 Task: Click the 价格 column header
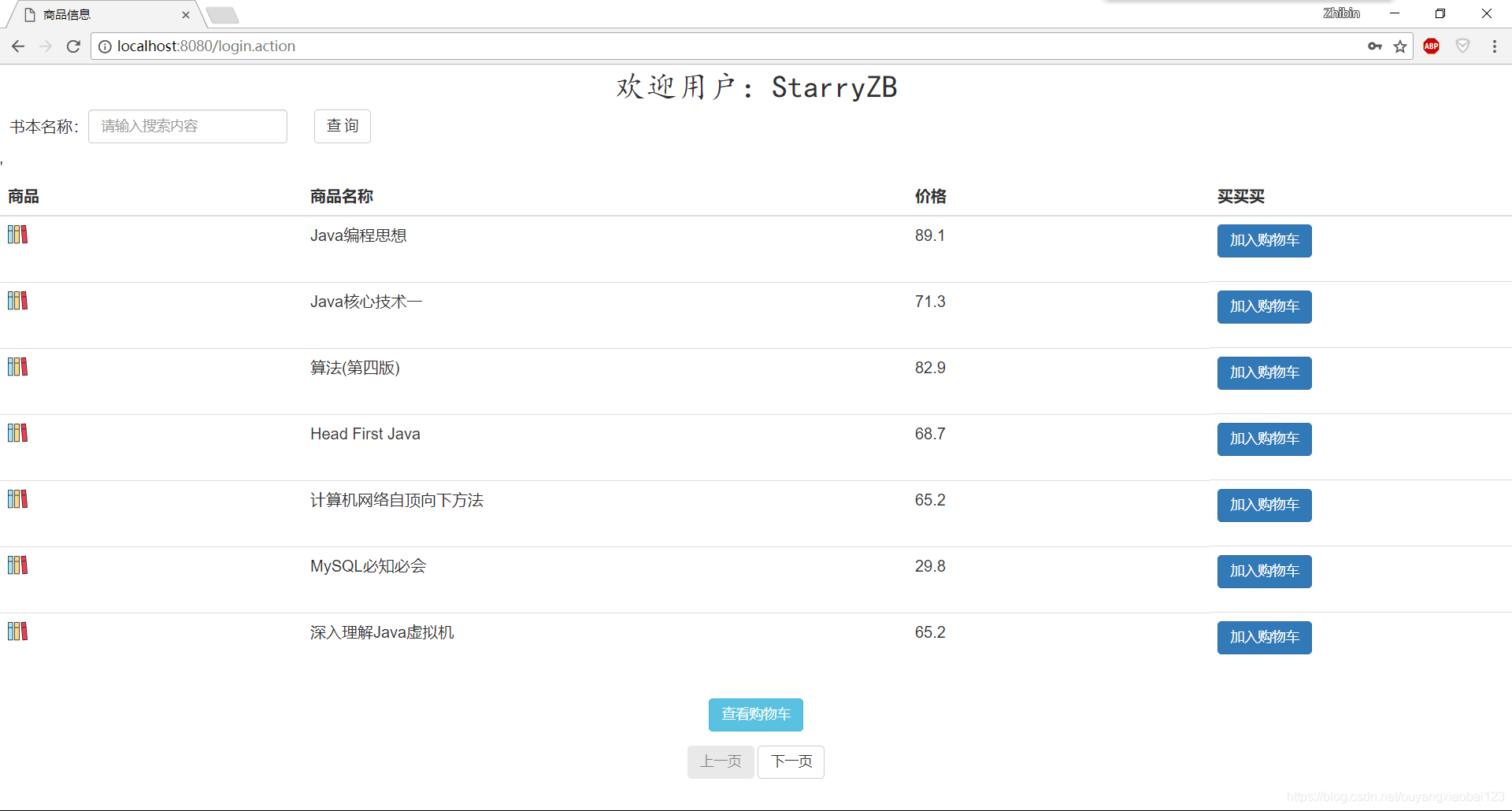click(931, 196)
